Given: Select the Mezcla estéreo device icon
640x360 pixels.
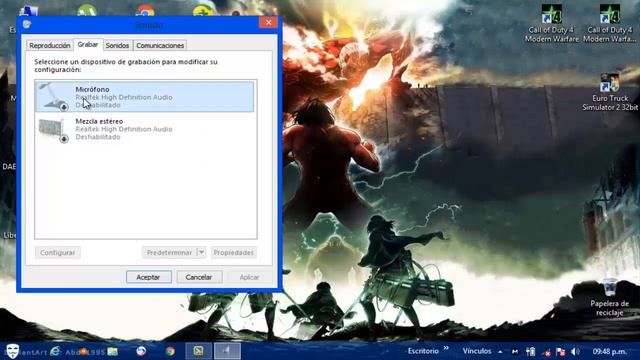Looking at the screenshot, I should tap(53, 130).
